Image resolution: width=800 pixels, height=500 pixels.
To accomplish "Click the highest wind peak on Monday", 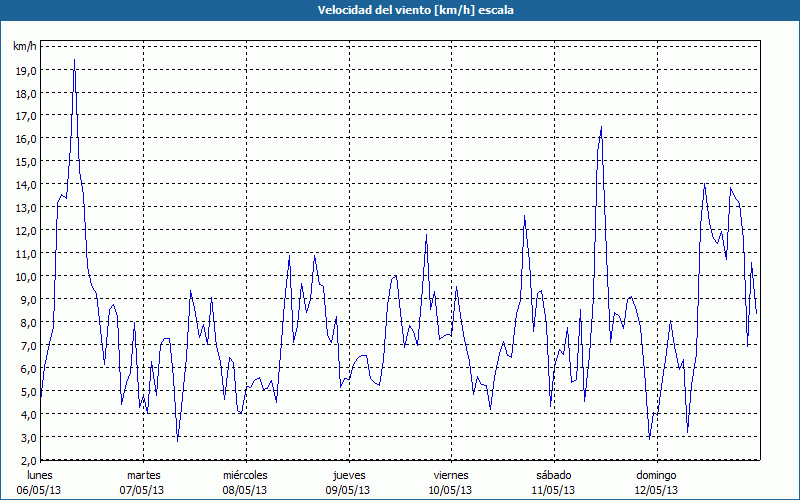I will [74, 60].
